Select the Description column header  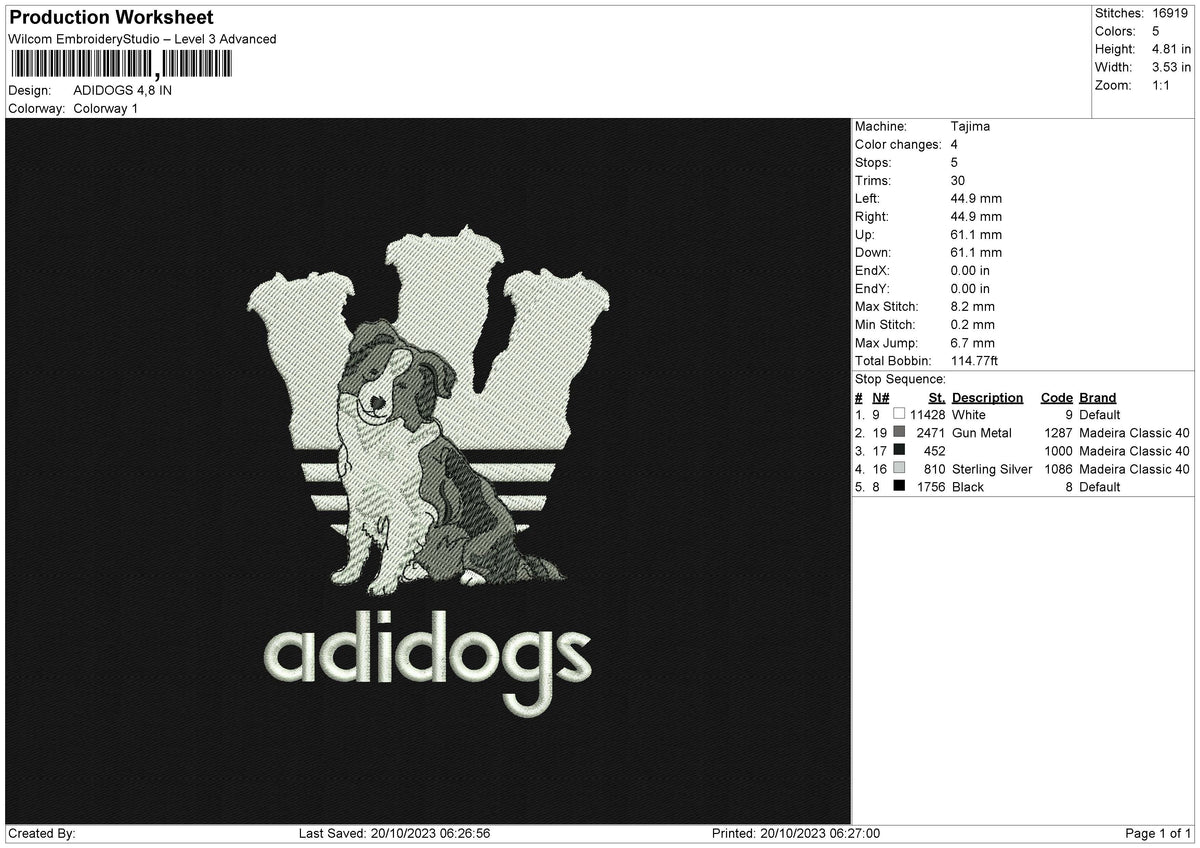click(988, 397)
